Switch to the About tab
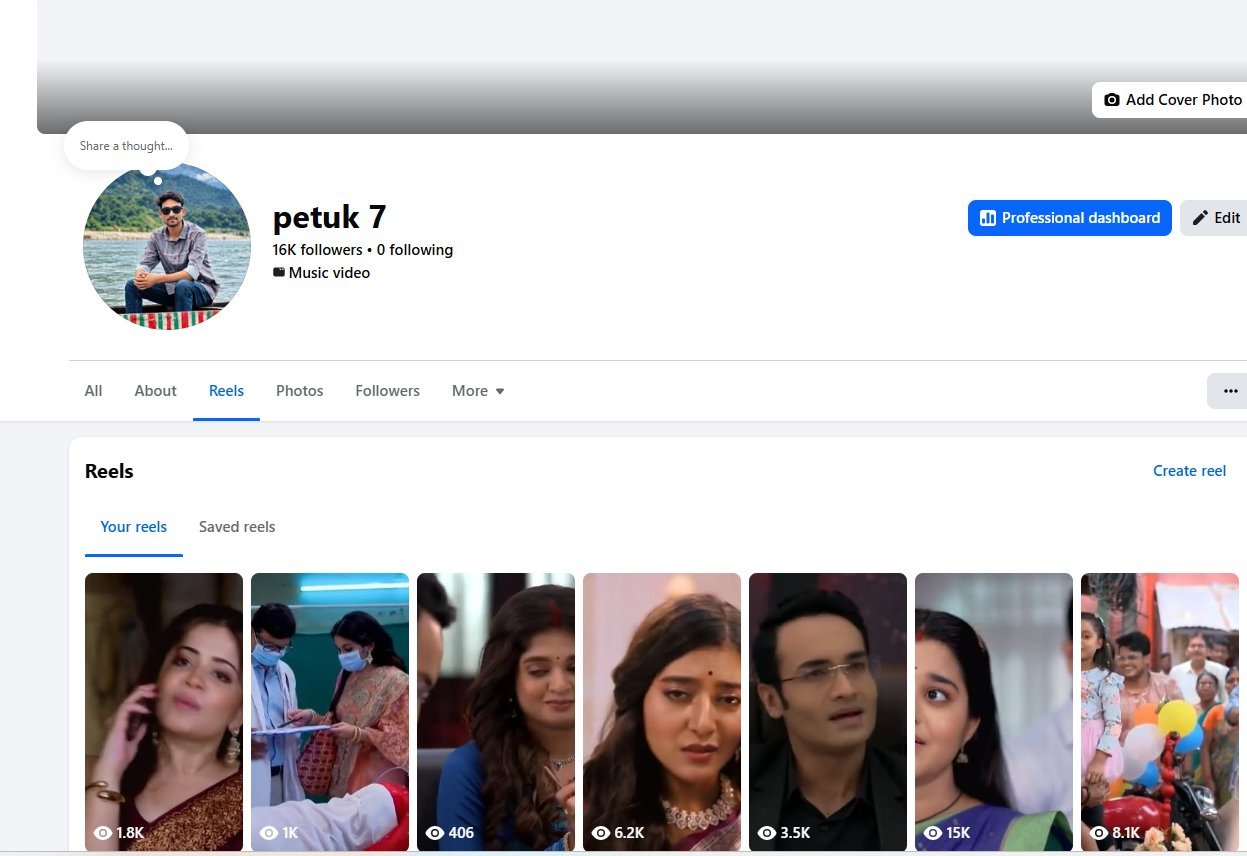Image resolution: width=1247 pixels, height=856 pixels. (155, 391)
